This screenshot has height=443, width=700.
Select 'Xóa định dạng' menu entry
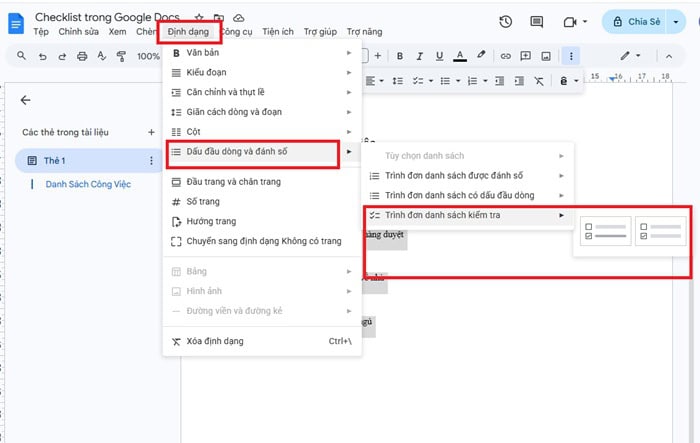(215, 341)
